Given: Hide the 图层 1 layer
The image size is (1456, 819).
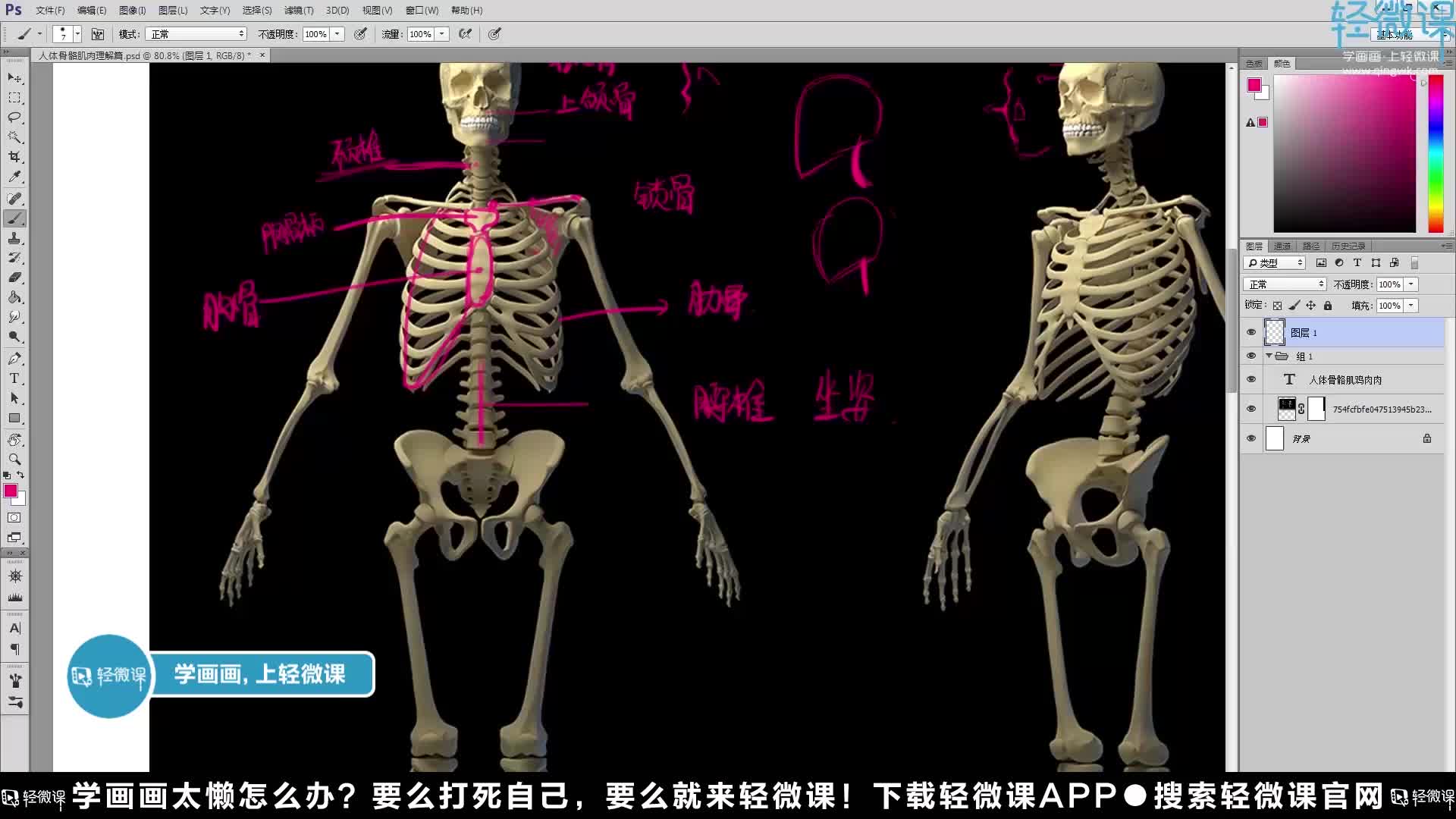Looking at the screenshot, I should click(x=1251, y=332).
